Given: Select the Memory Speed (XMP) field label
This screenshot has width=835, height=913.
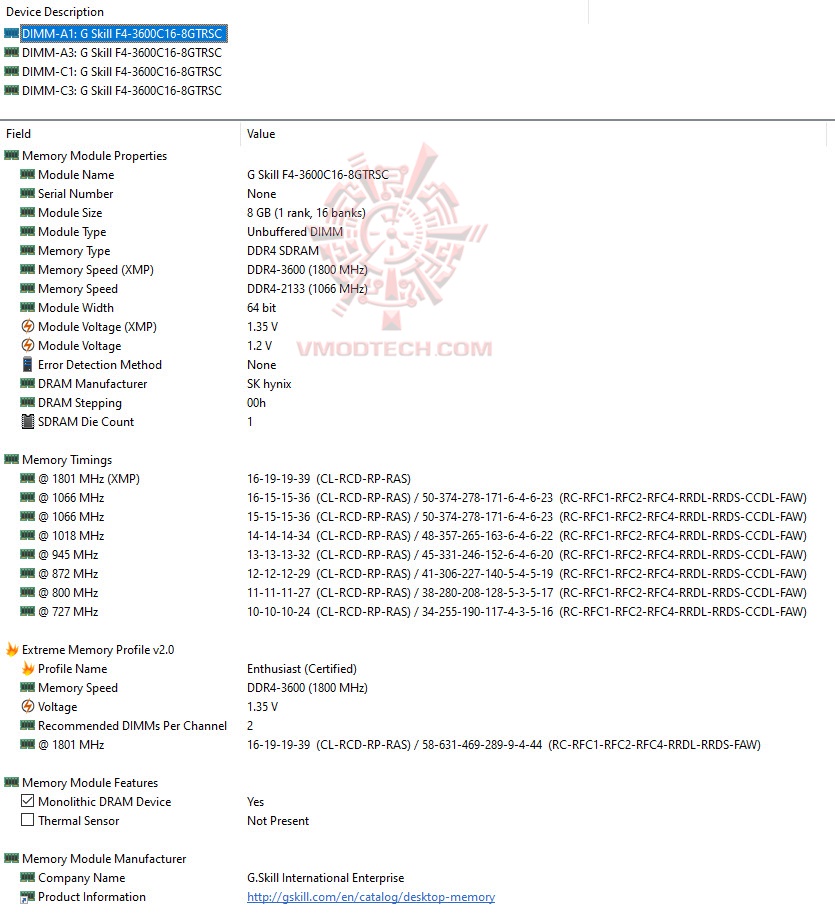Looking at the screenshot, I should (96, 270).
